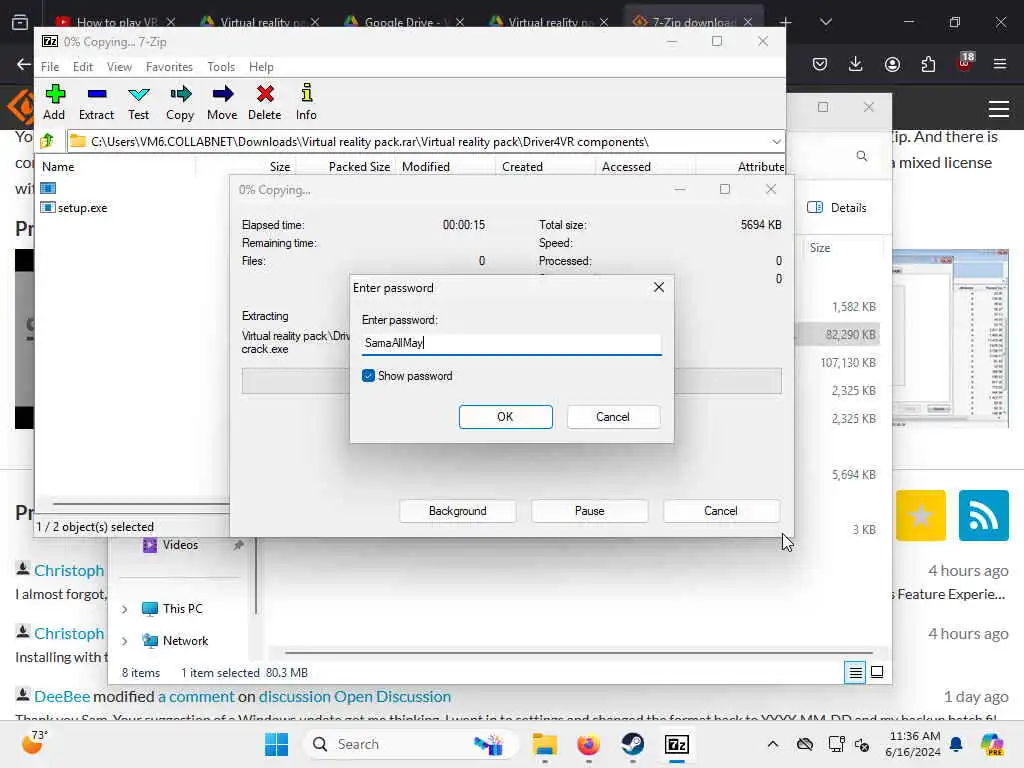Confirm password with OK button
The image size is (1024, 768).
(505, 417)
